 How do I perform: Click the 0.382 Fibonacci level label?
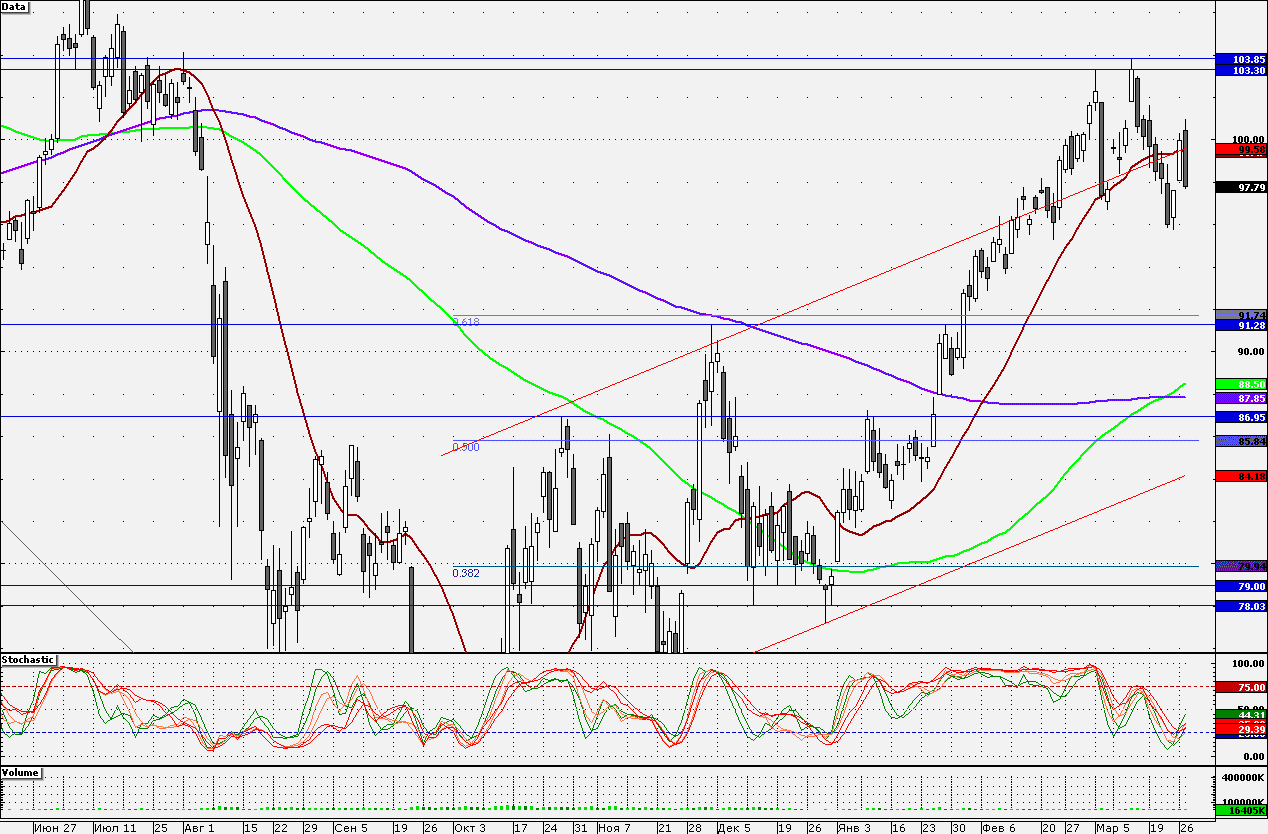tap(466, 573)
